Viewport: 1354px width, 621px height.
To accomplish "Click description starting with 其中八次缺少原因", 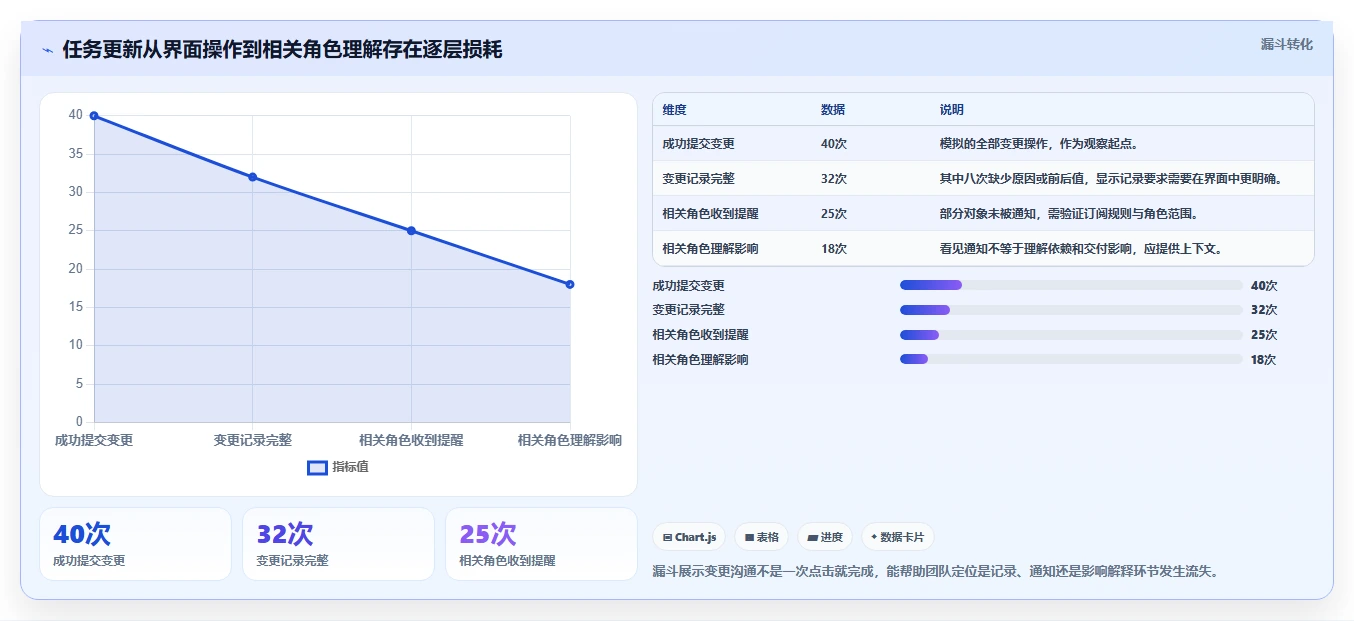I will click(x=1111, y=179).
